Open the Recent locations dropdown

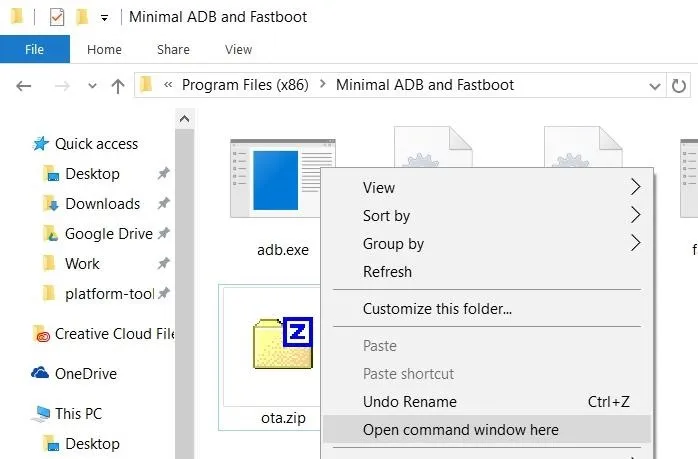tap(92, 85)
